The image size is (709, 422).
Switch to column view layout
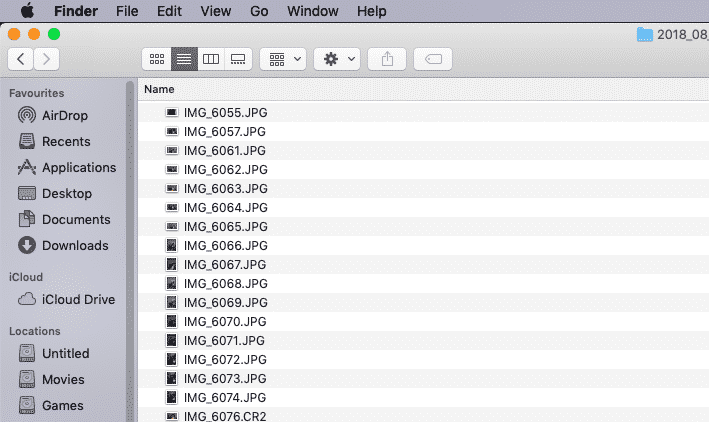tap(211, 59)
